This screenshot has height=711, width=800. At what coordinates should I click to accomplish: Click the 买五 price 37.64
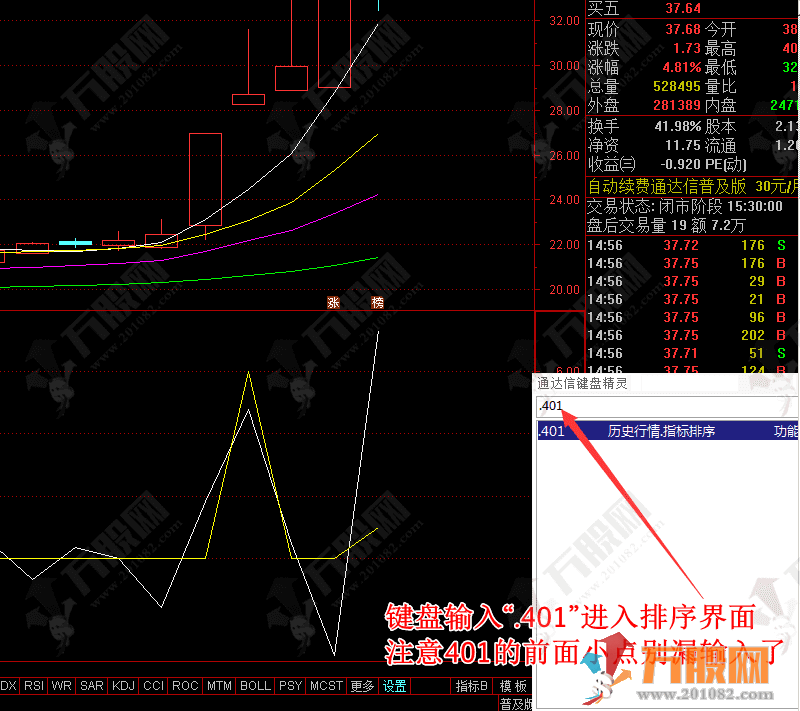click(x=683, y=8)
